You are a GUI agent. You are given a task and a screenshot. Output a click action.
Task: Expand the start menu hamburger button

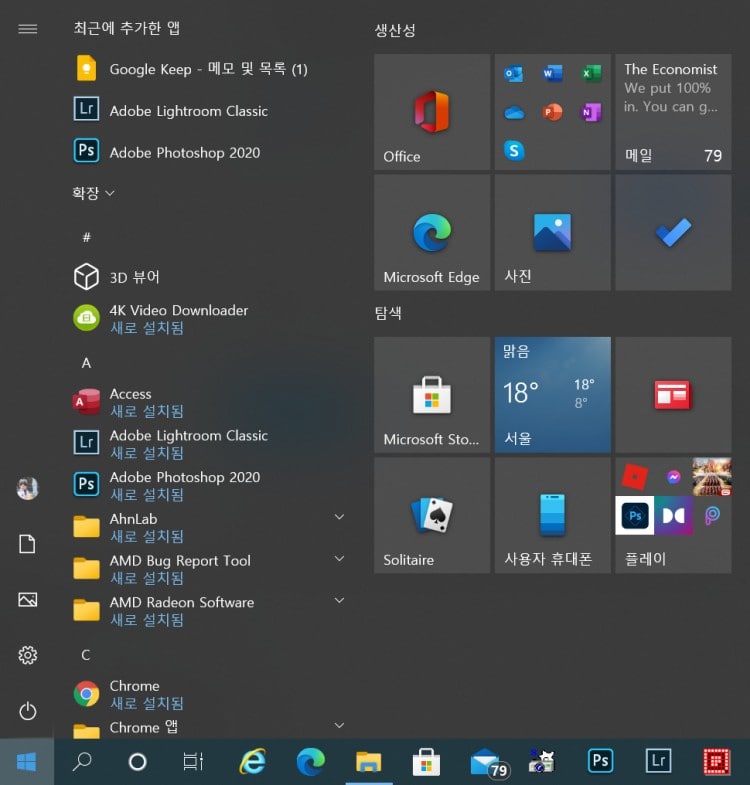coord(28,29)
